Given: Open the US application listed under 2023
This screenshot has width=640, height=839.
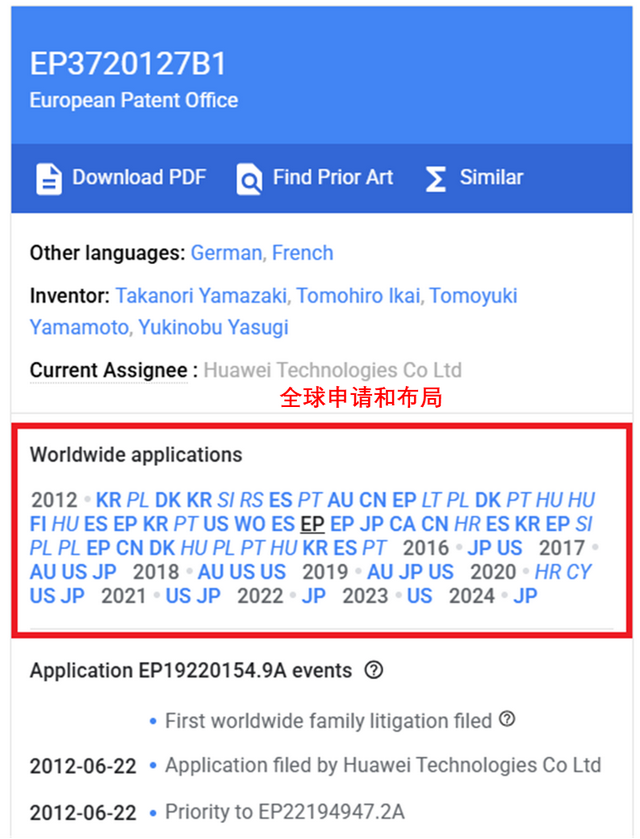Looking at the screenshot, I should coord(420,596).
